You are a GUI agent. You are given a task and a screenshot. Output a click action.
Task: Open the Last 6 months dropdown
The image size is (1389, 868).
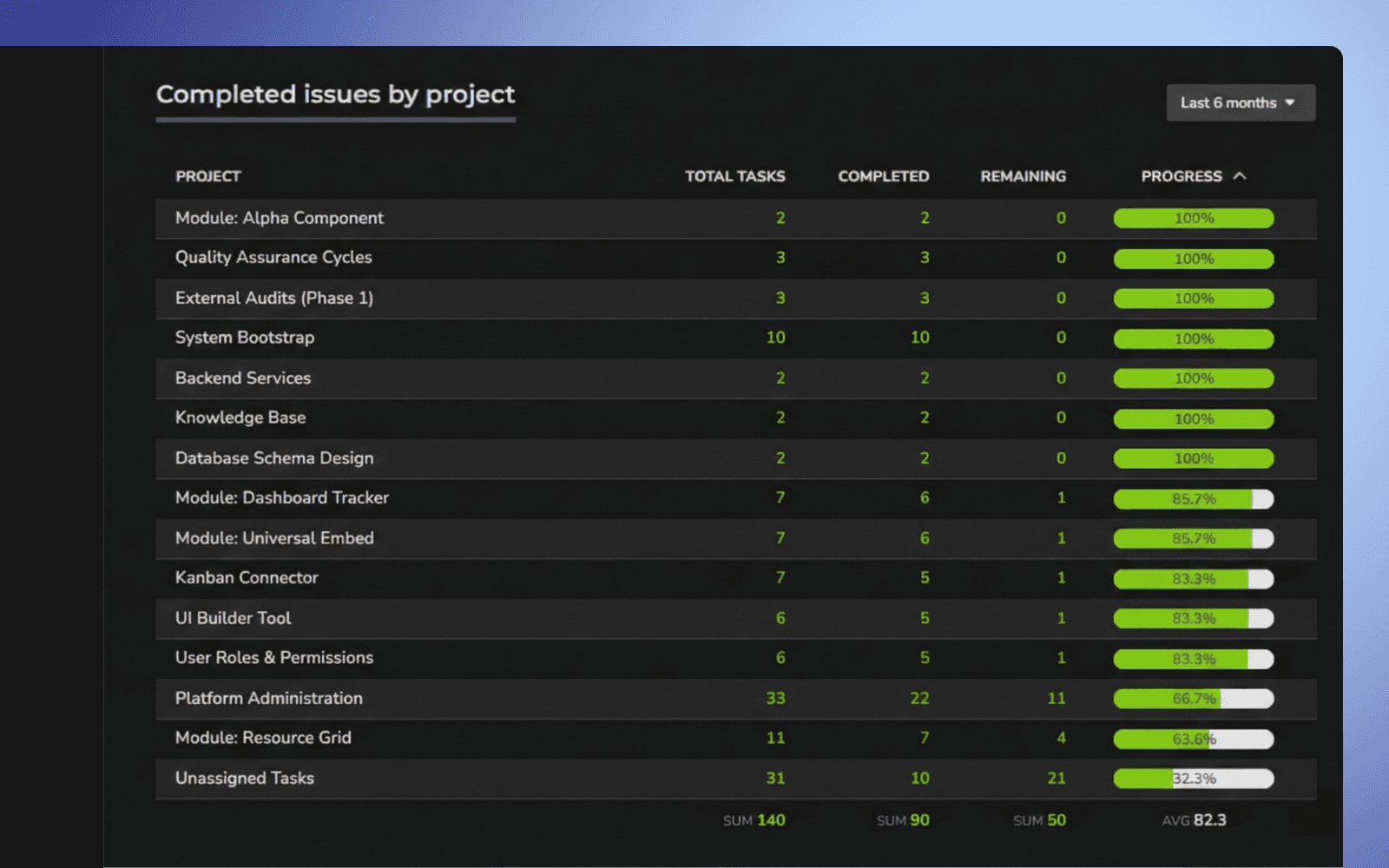pyautogui.click(x=1240, y=102)
